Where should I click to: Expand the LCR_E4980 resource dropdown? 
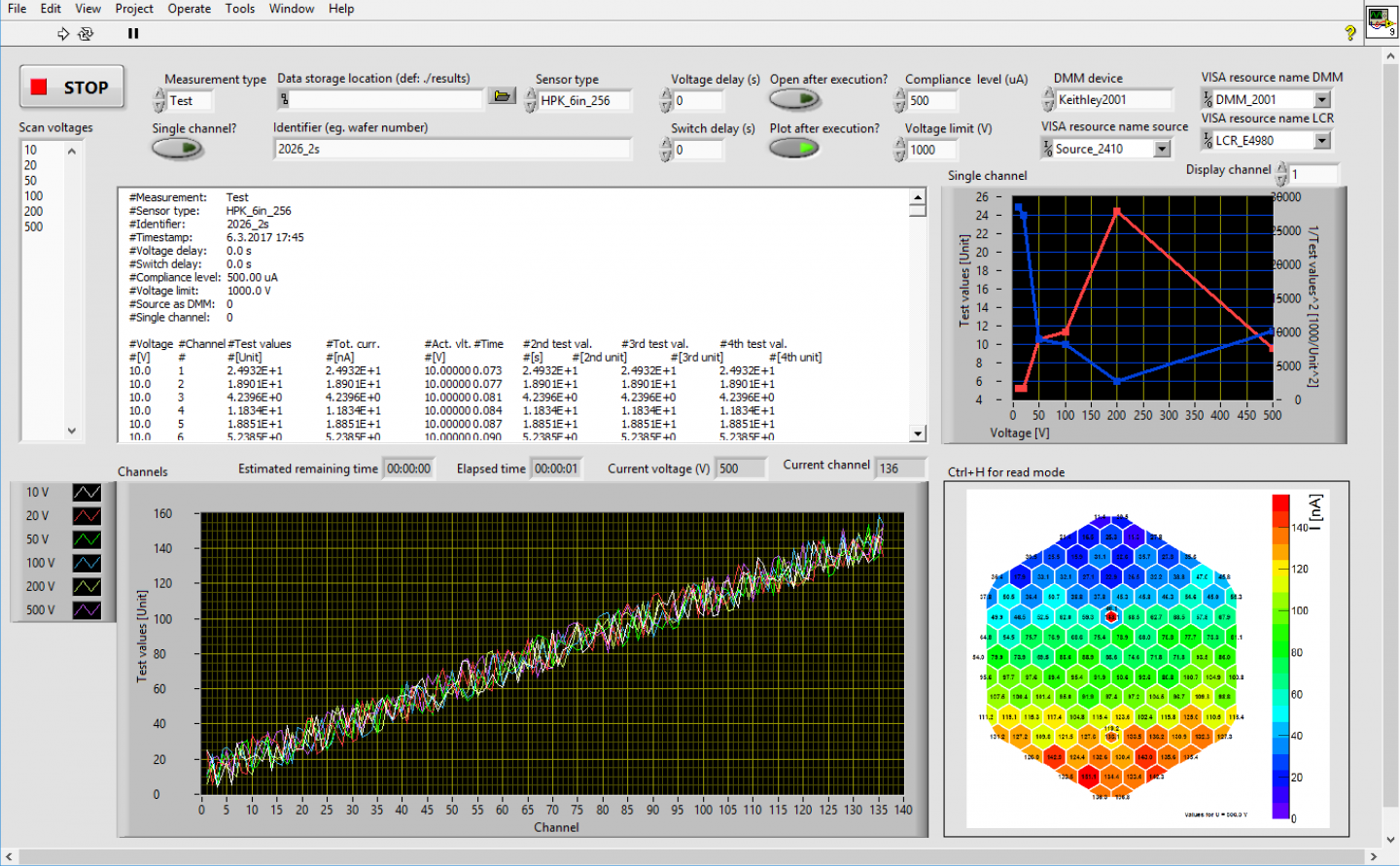pos(1321,140)
